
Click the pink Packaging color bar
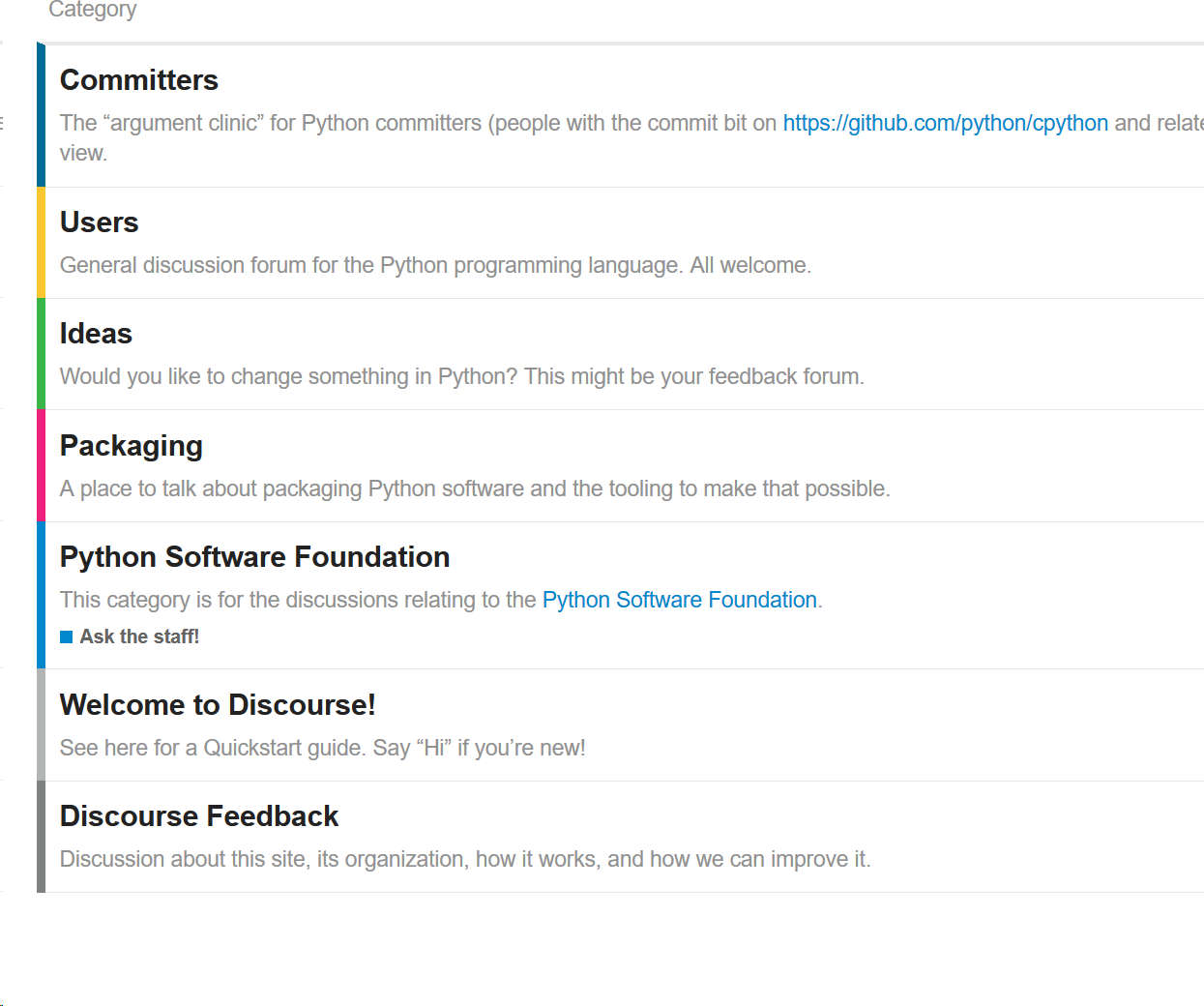point(41,466)
